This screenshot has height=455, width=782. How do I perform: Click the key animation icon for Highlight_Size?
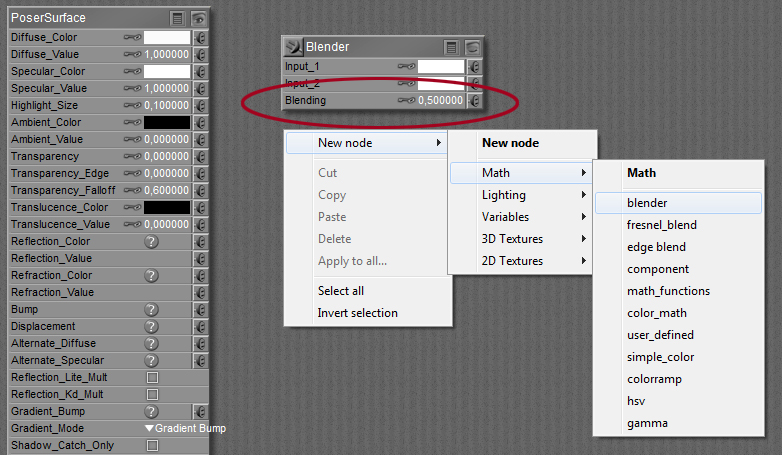point(132,105)
